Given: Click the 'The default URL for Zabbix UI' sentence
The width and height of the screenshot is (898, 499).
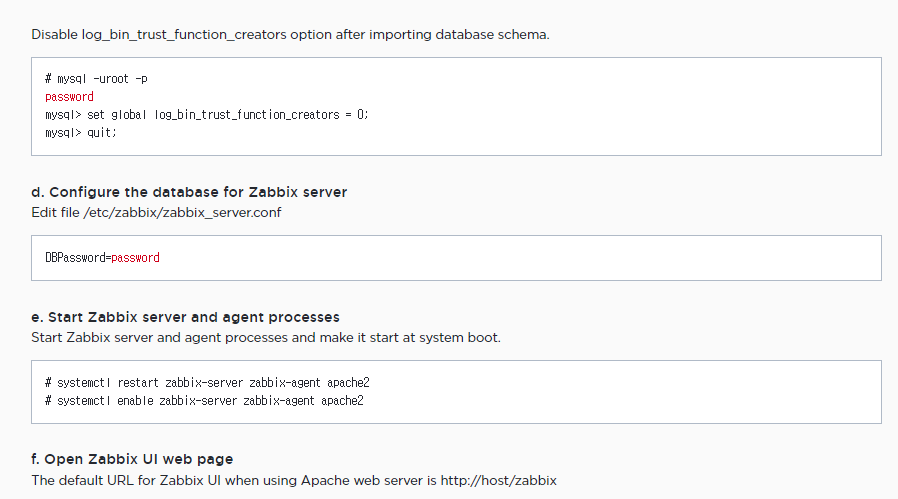Looking at the screenshot, I should tap(294, 480).
